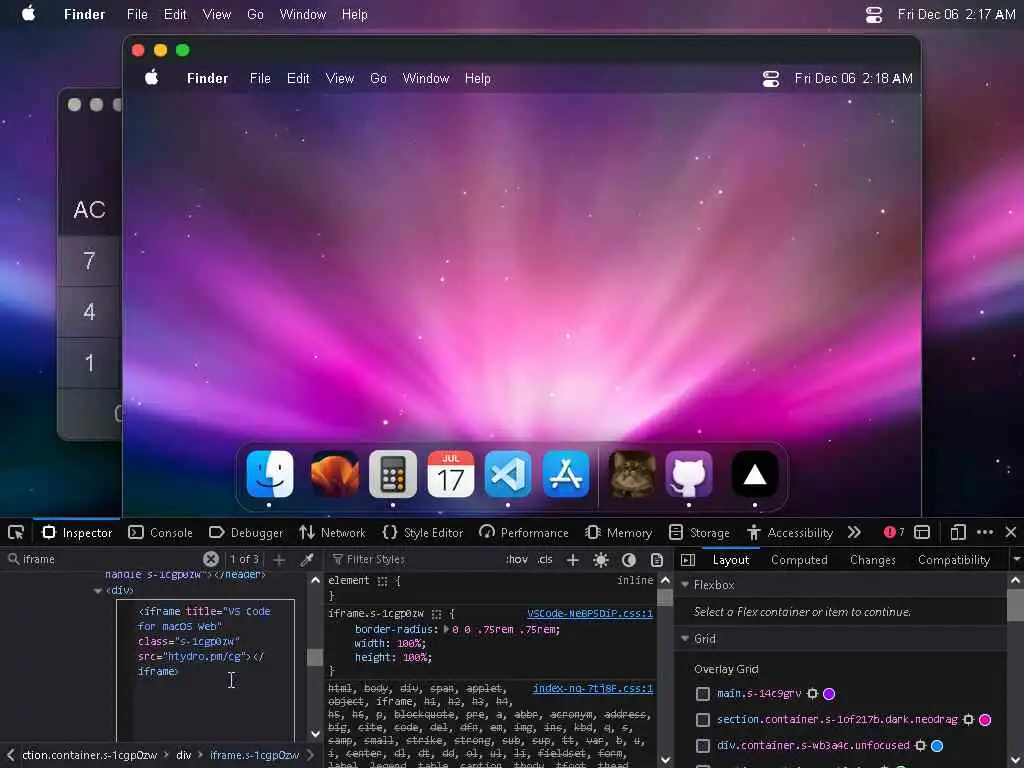
Task: Toggle the three-pane inspector sidebar
Action: pyautogui.click(x=688, y=560)
